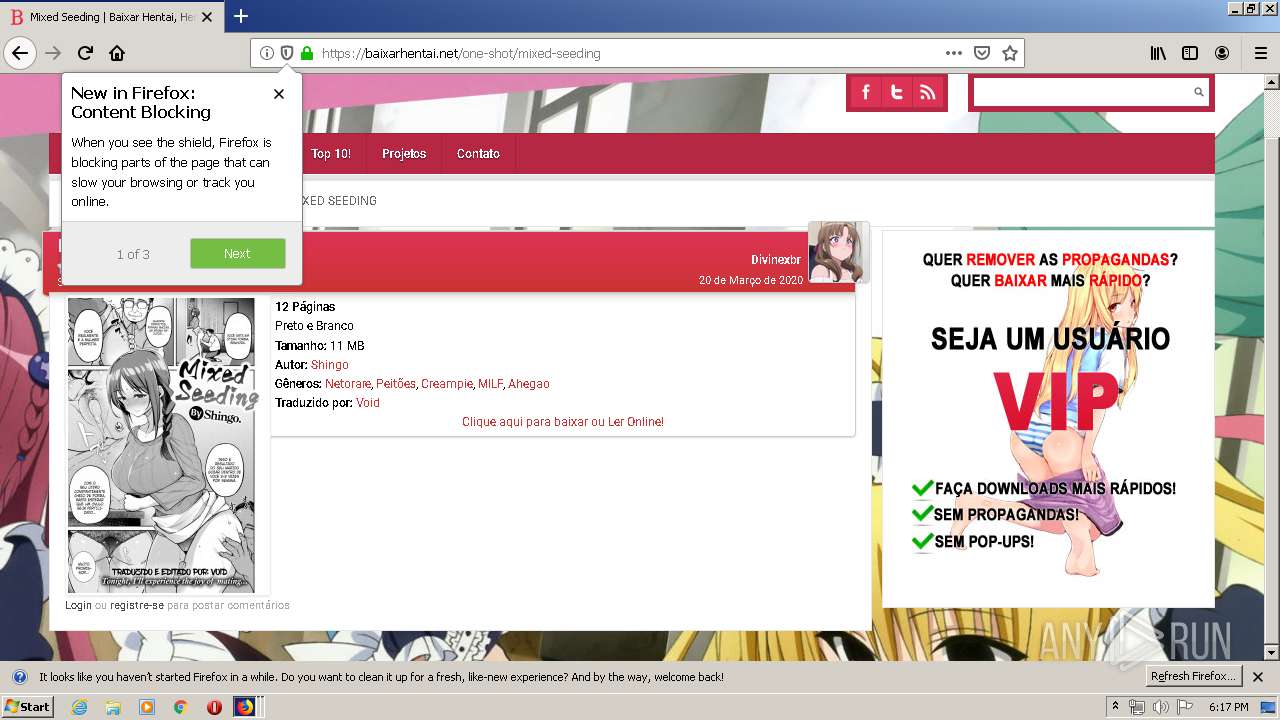
Task: Open the network tray icon
Action: click(x=1137, y=707)
